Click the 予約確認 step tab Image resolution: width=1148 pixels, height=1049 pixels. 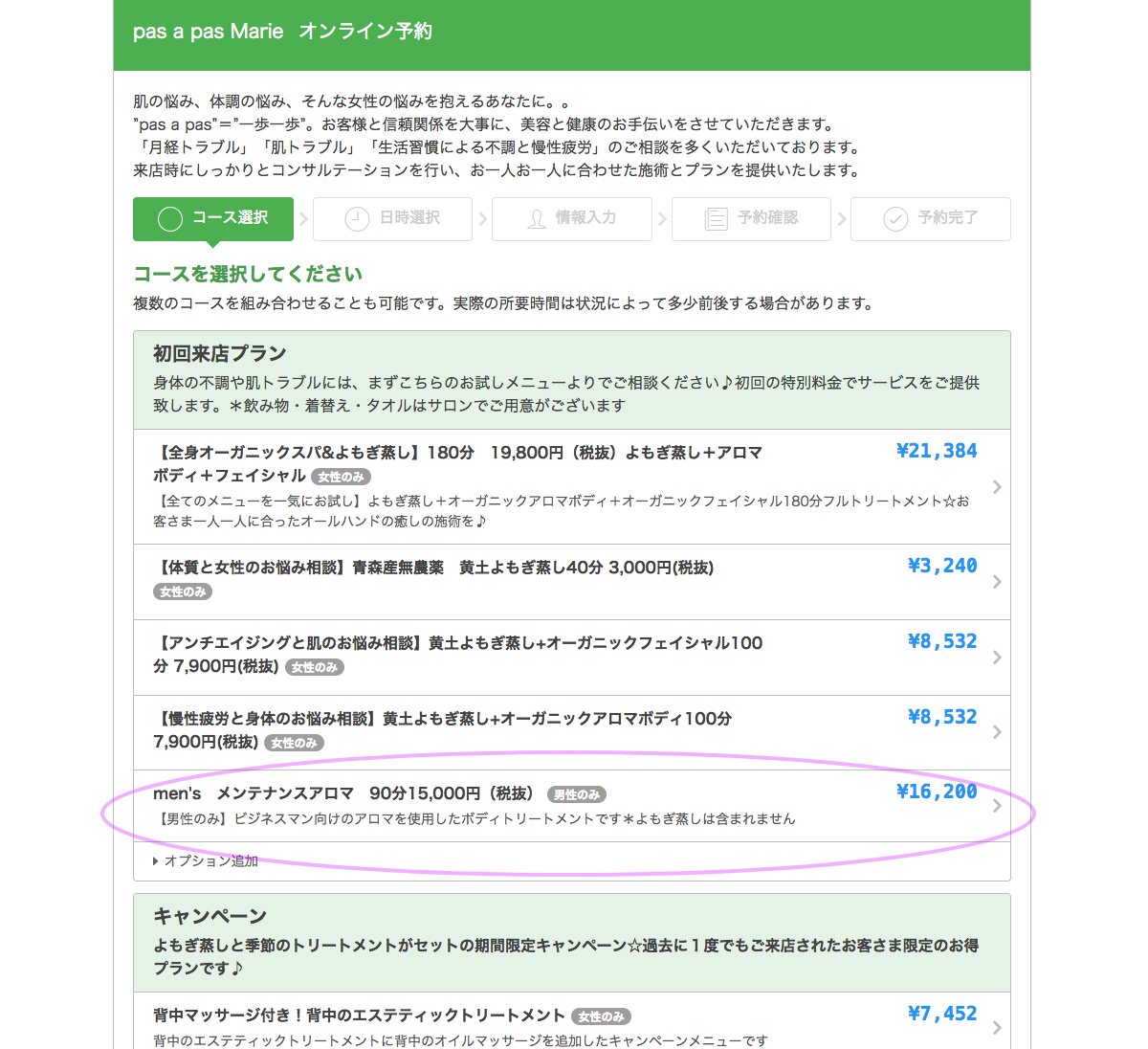point(751,218)
